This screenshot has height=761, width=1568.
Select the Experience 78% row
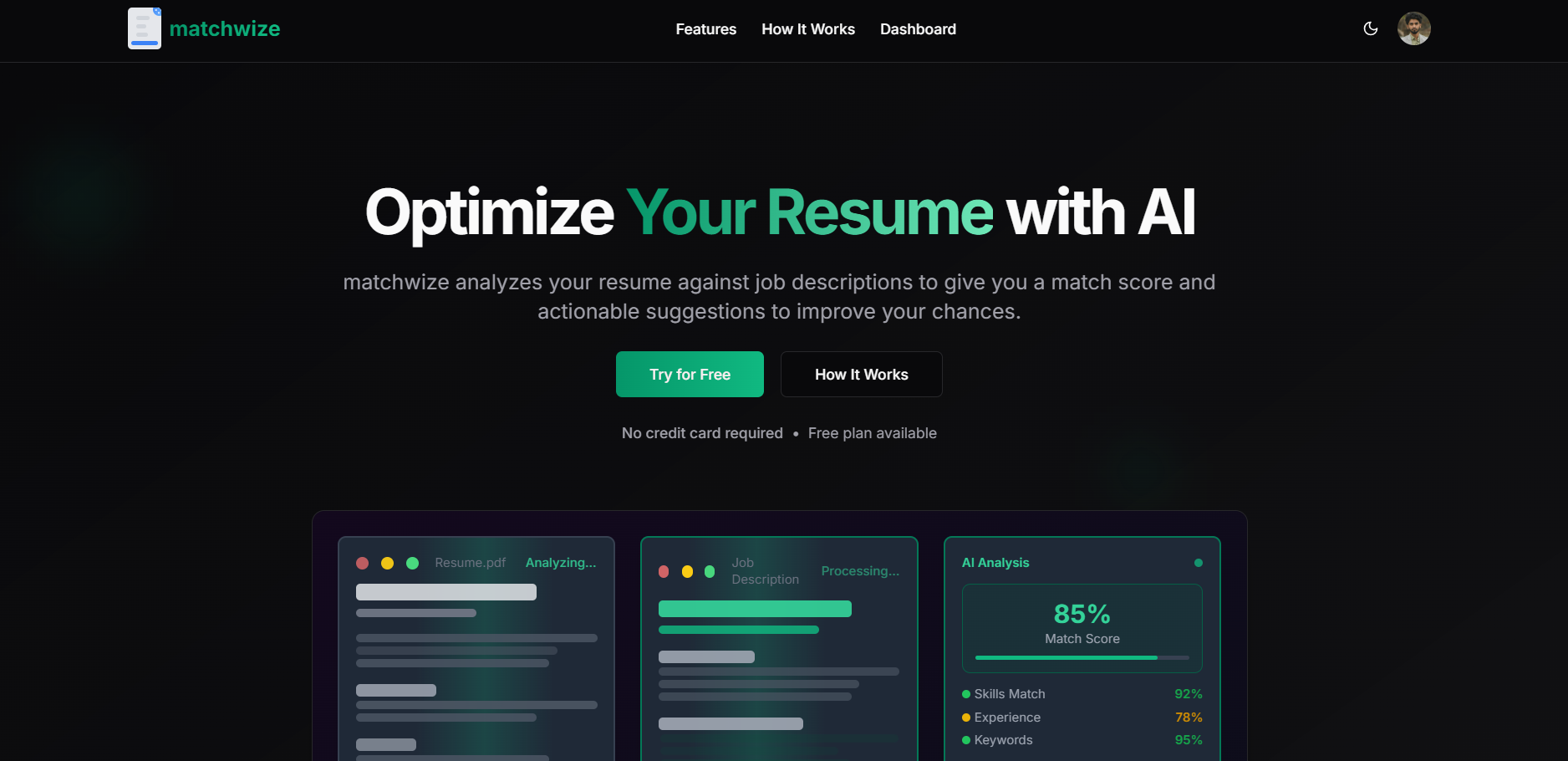1082,718
